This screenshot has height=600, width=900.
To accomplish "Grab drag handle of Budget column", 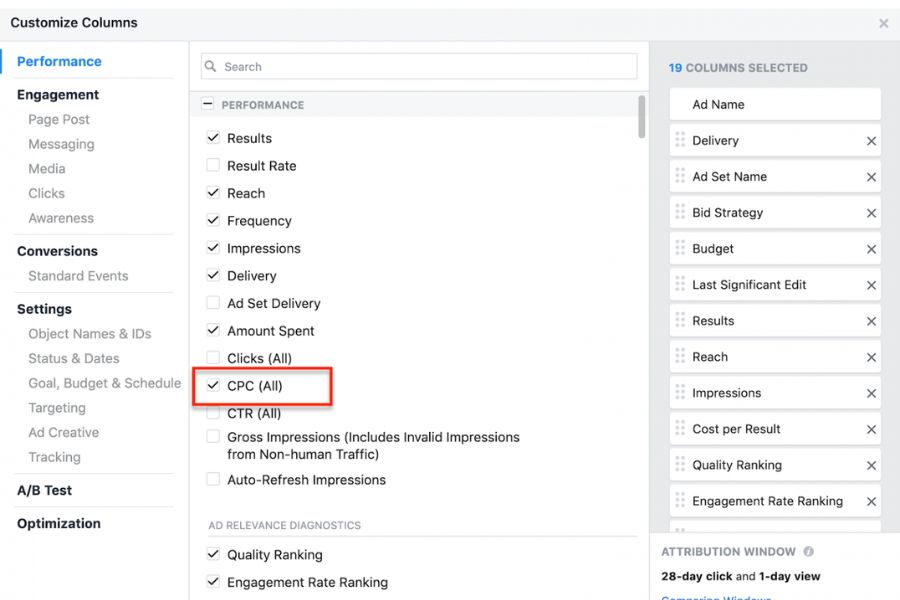I will click(680, 248).
